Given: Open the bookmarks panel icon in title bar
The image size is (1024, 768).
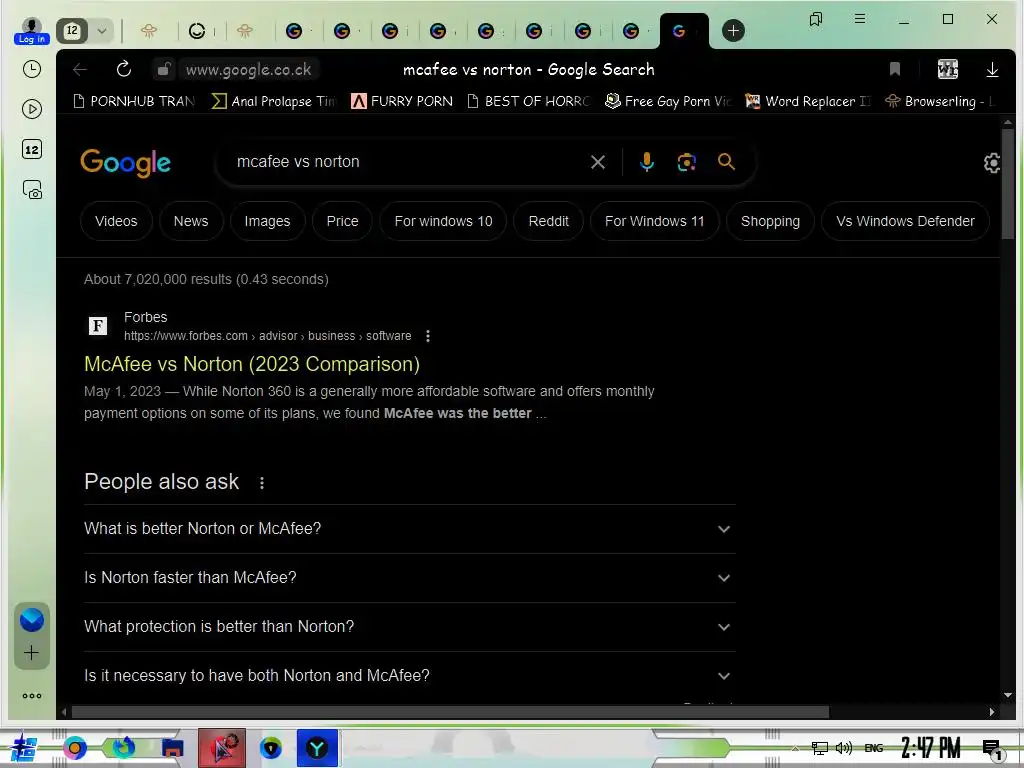Looking at the screenshot, I should (x=816, y=19).
